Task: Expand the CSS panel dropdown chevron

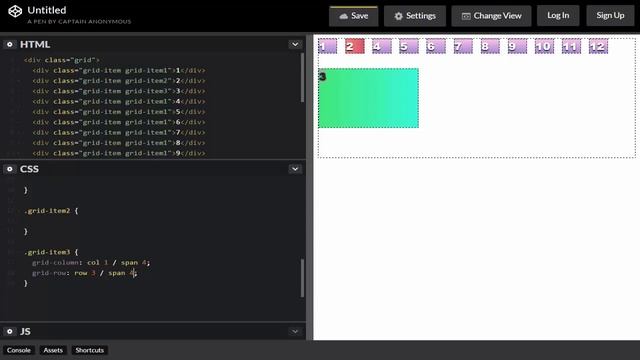Action: (x=295, y=169)
